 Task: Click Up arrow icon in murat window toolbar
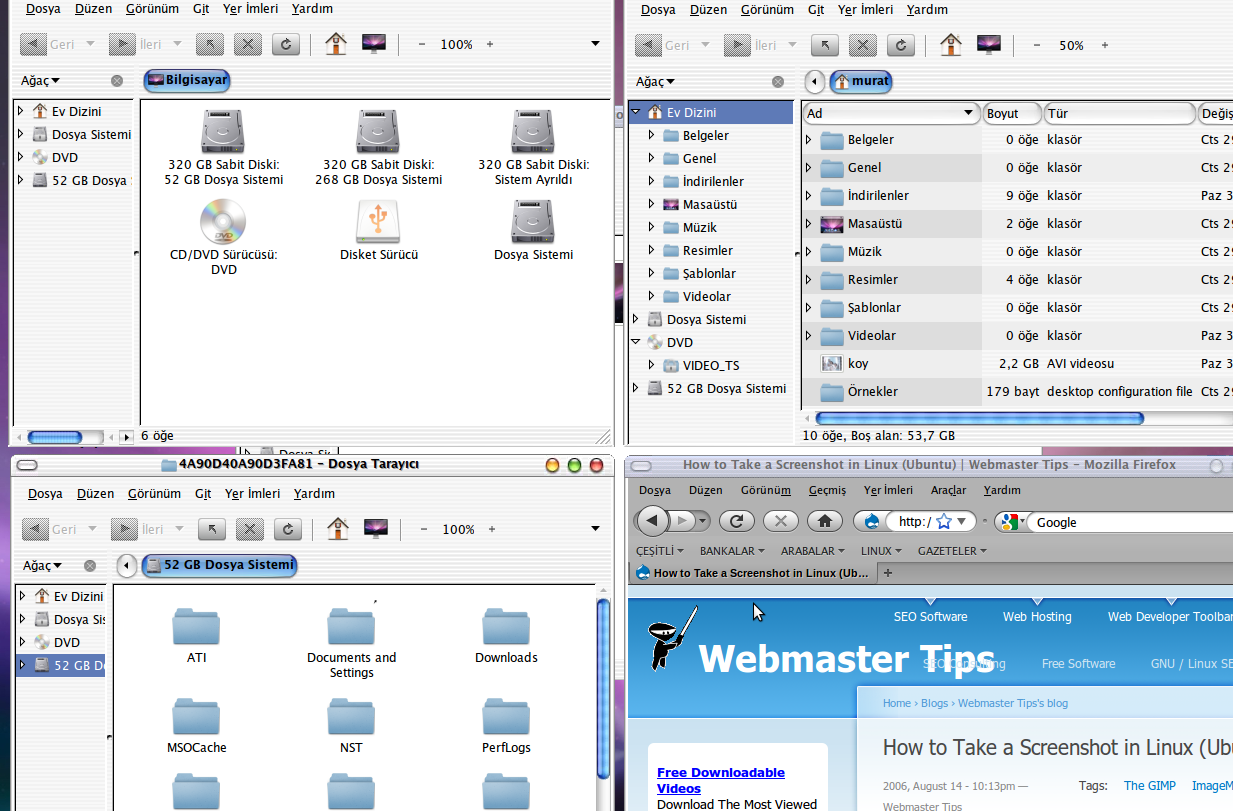click(x=824, y=45)
